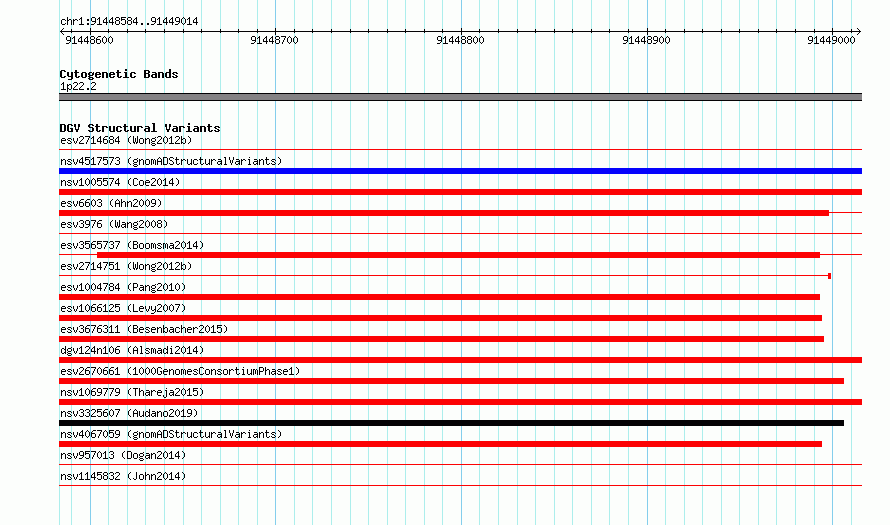Click the dgv124n106 (Alsmadi2014) label

[132, 350]
